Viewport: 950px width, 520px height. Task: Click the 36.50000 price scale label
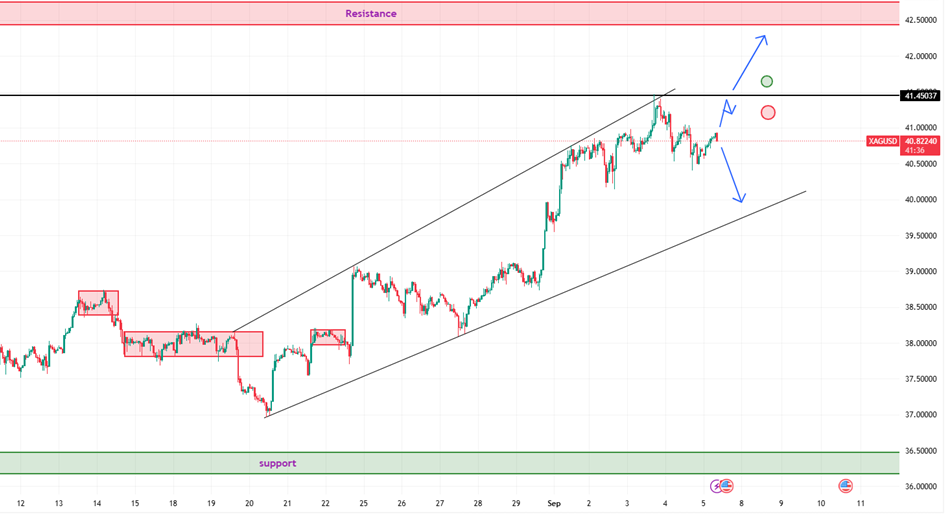[x=921, y=451]
